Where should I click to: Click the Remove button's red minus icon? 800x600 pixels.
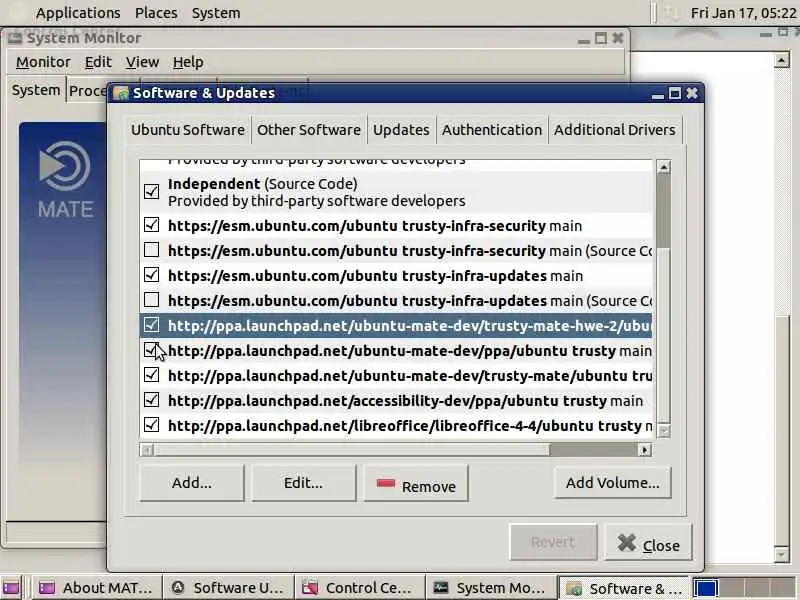click(x=386, y=483)
